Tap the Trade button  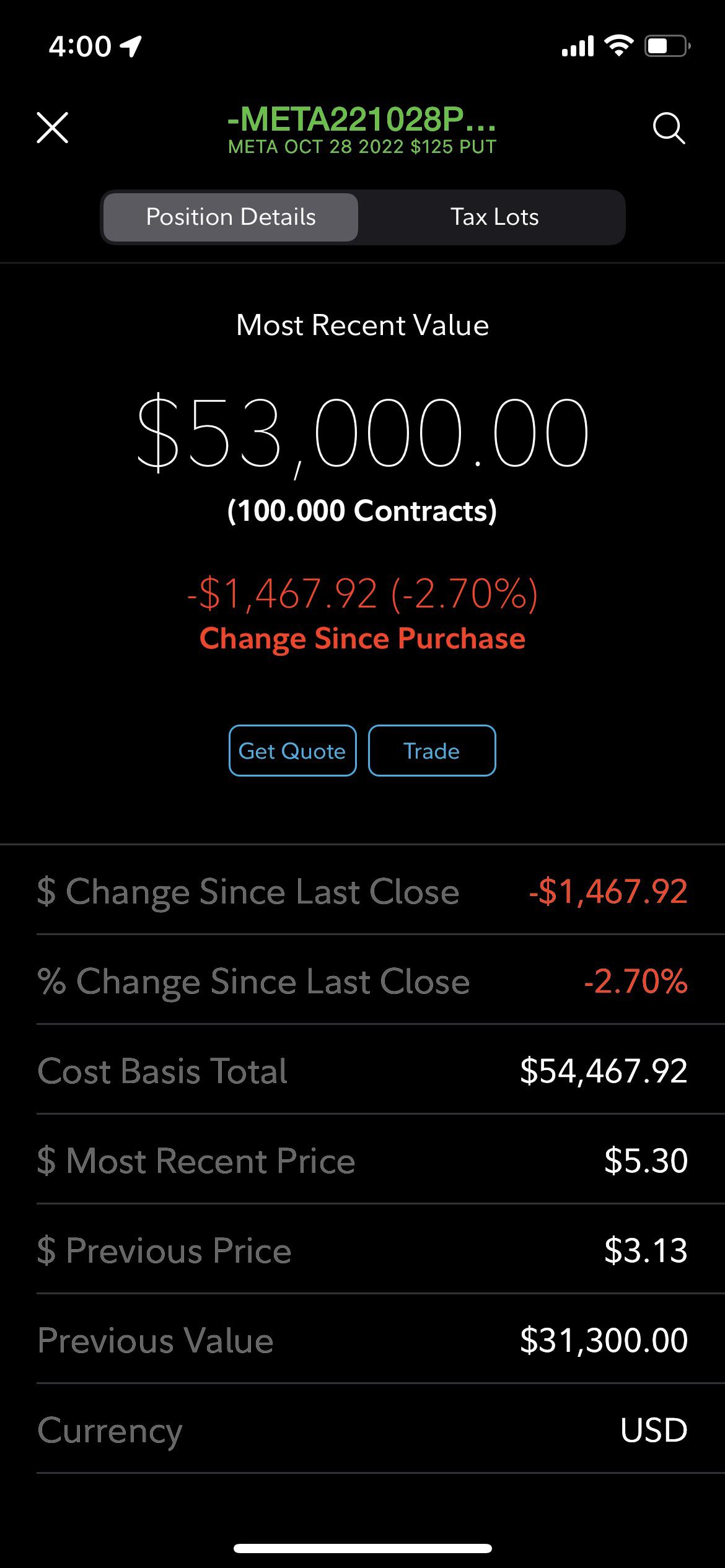[x=431, y=751]
